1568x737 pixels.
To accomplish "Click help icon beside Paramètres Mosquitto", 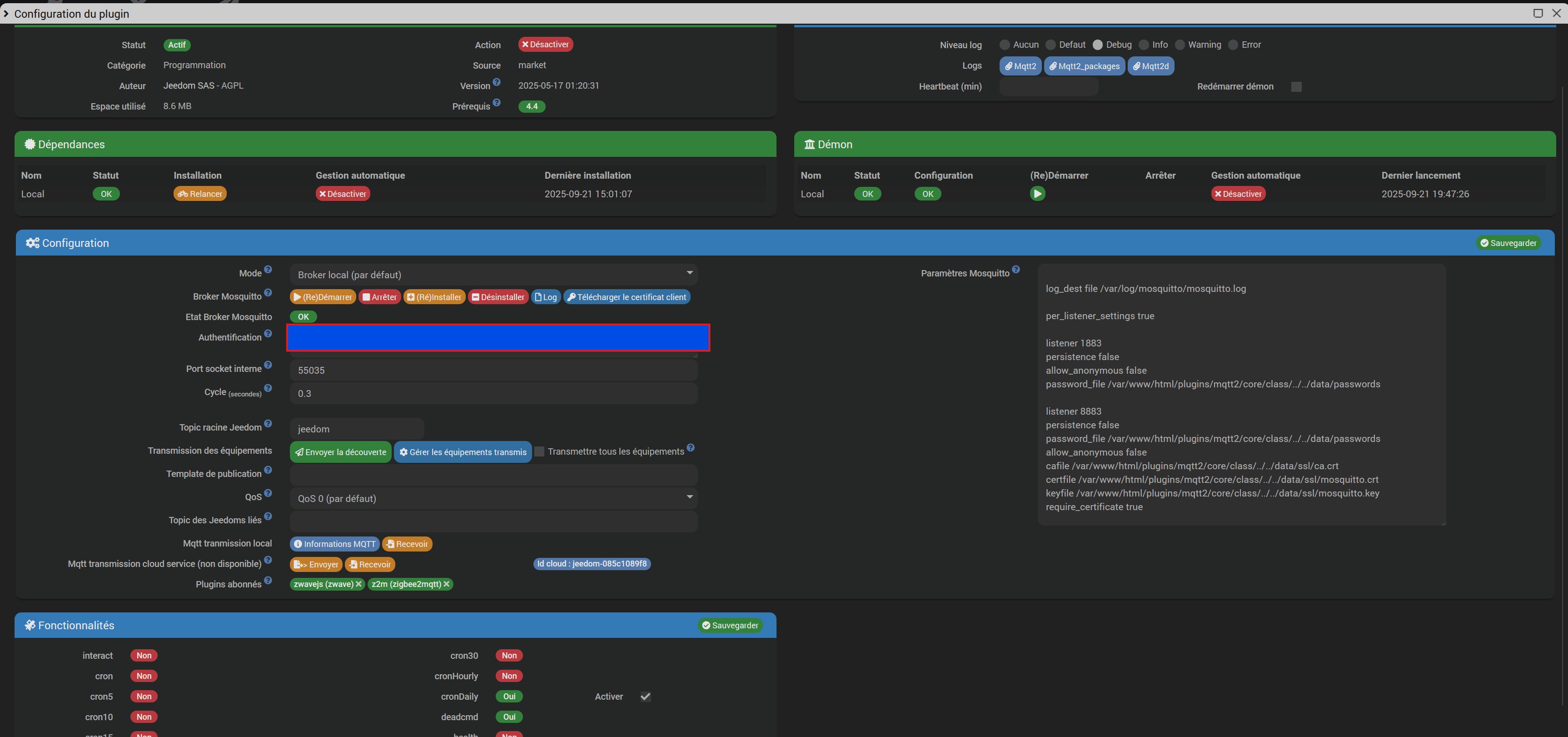I will point(1016,270).
